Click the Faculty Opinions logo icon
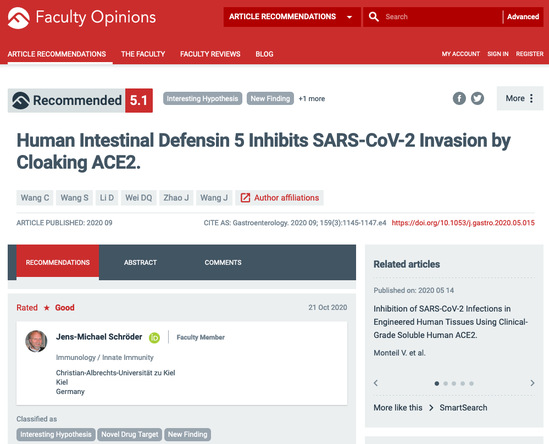This screenshot has width=549, height=444. click(x=19, y=18)
